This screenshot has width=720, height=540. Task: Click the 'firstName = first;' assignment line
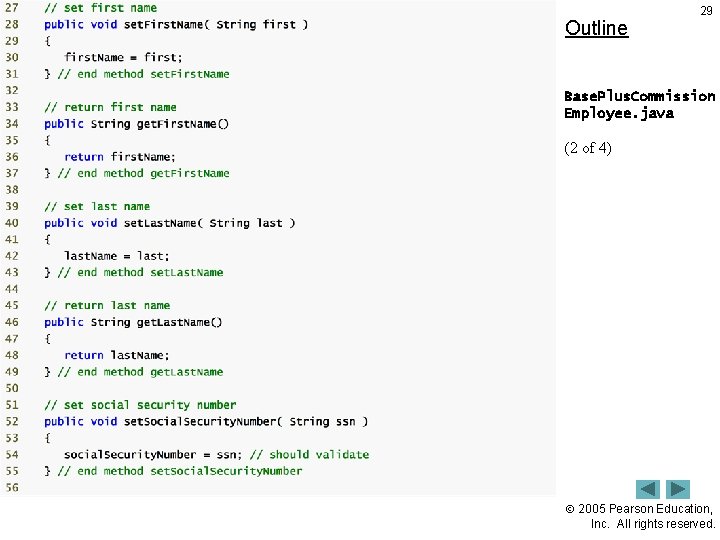pos(123,57)
